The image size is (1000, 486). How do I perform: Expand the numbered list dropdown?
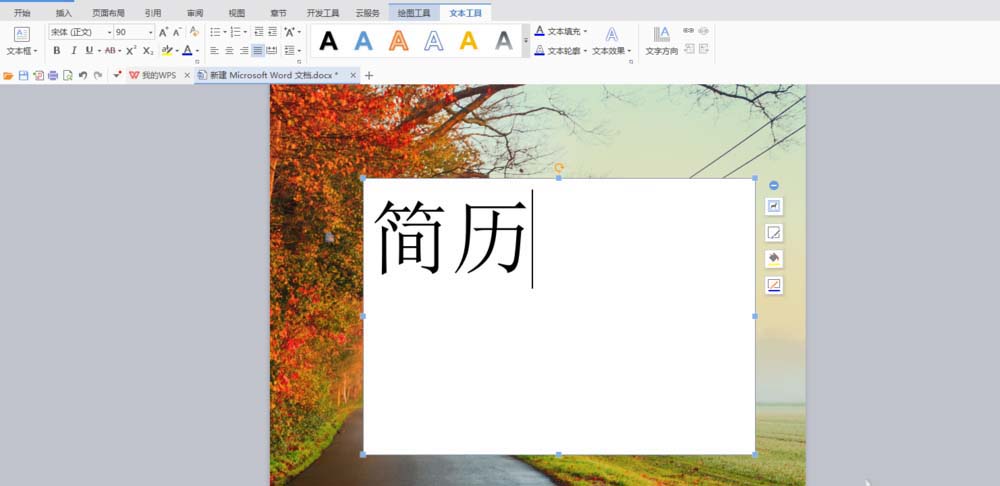[245, 32]
